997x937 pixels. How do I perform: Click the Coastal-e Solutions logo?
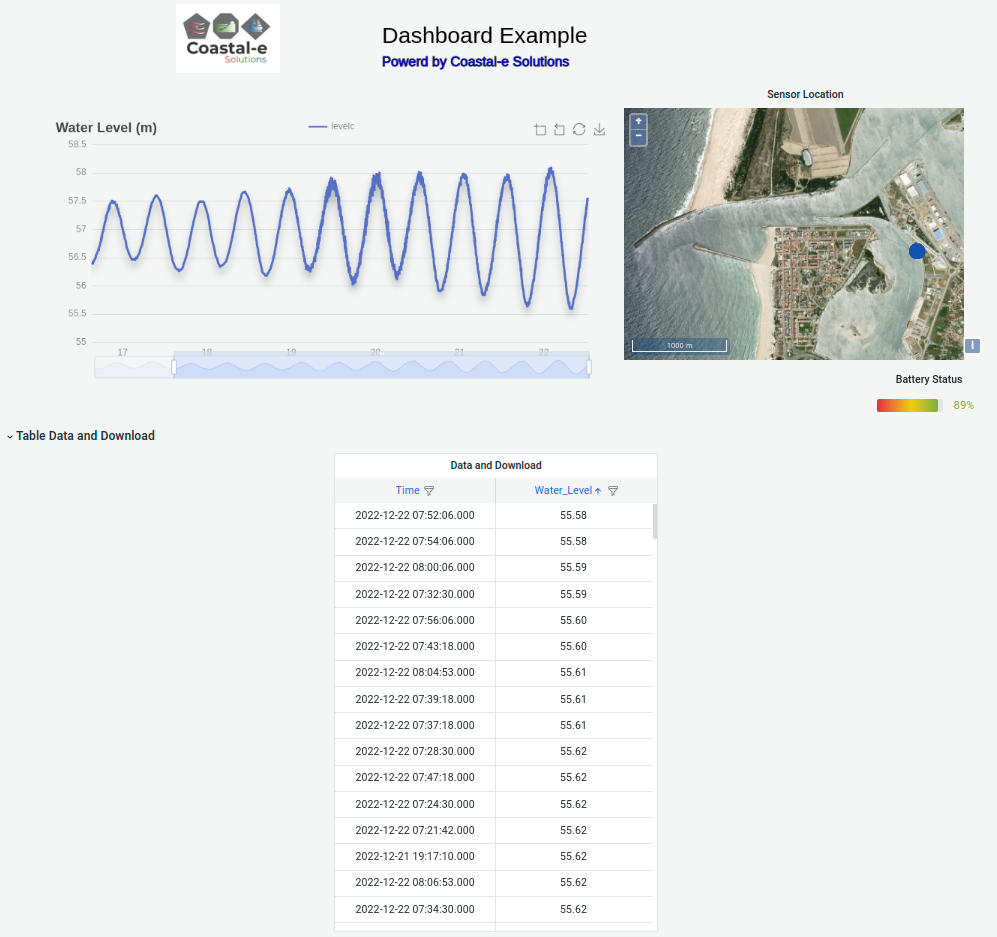point(228,38)
